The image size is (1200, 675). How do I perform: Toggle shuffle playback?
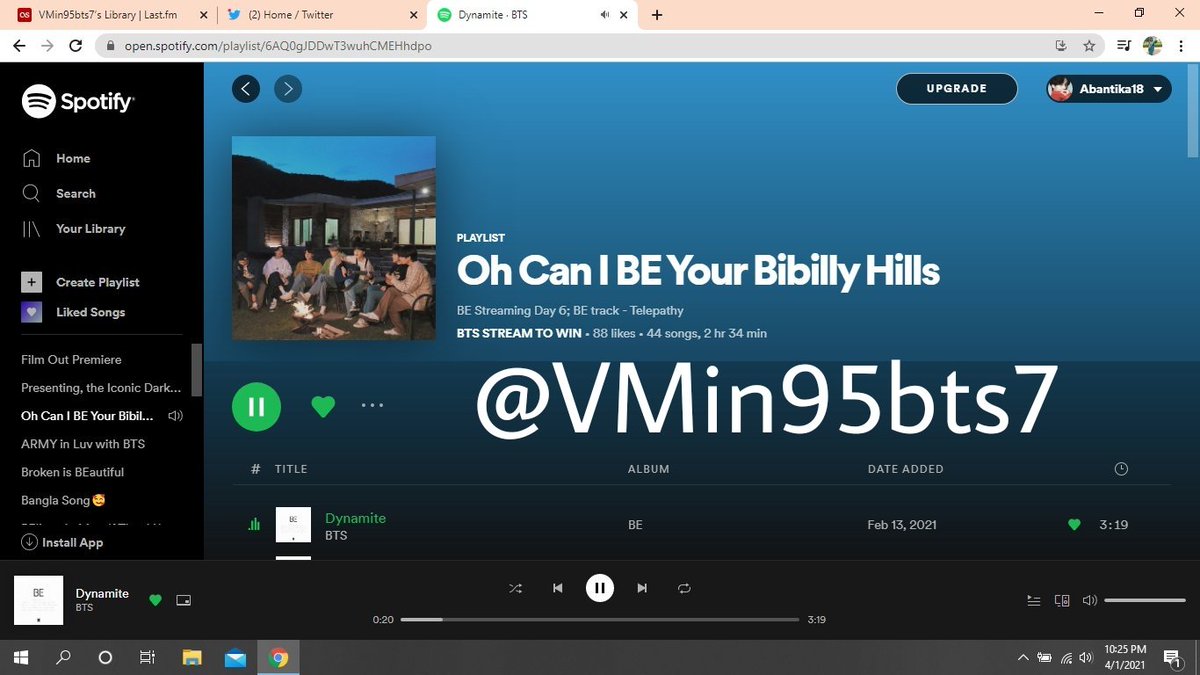point(515,588)
